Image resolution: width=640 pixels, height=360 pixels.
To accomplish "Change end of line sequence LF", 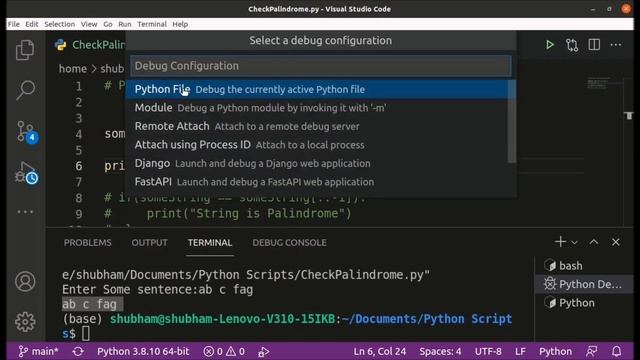I will [x=520, y=351].
